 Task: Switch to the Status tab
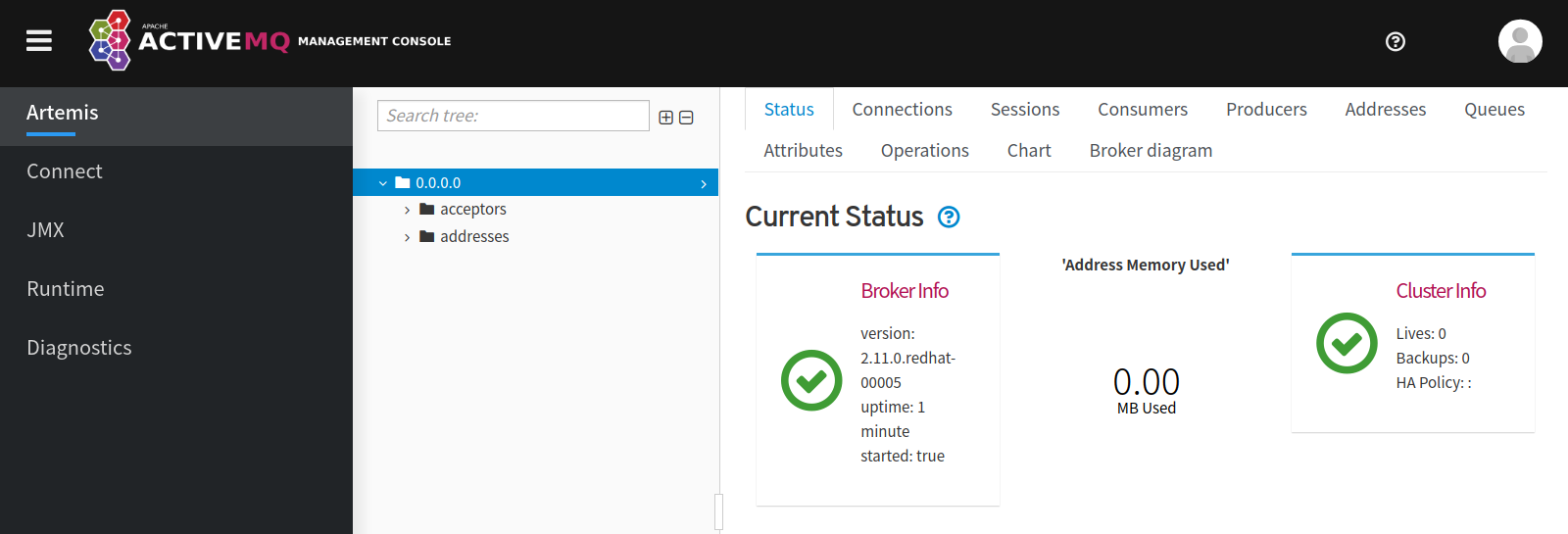789,110
